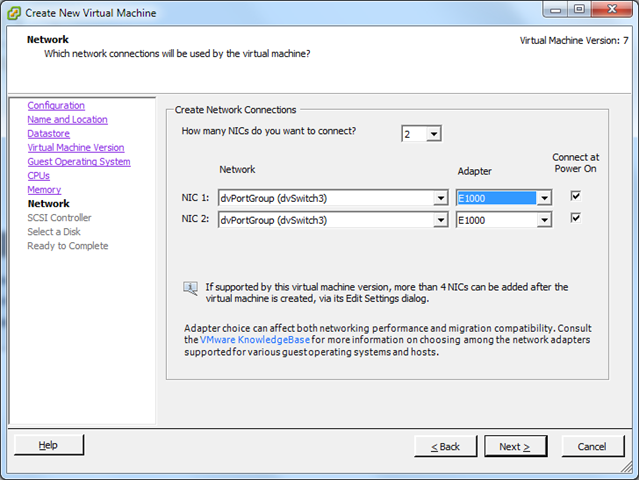The image size is (639, 480).
Task: Go to Configuration step
Action: (56, 106)
